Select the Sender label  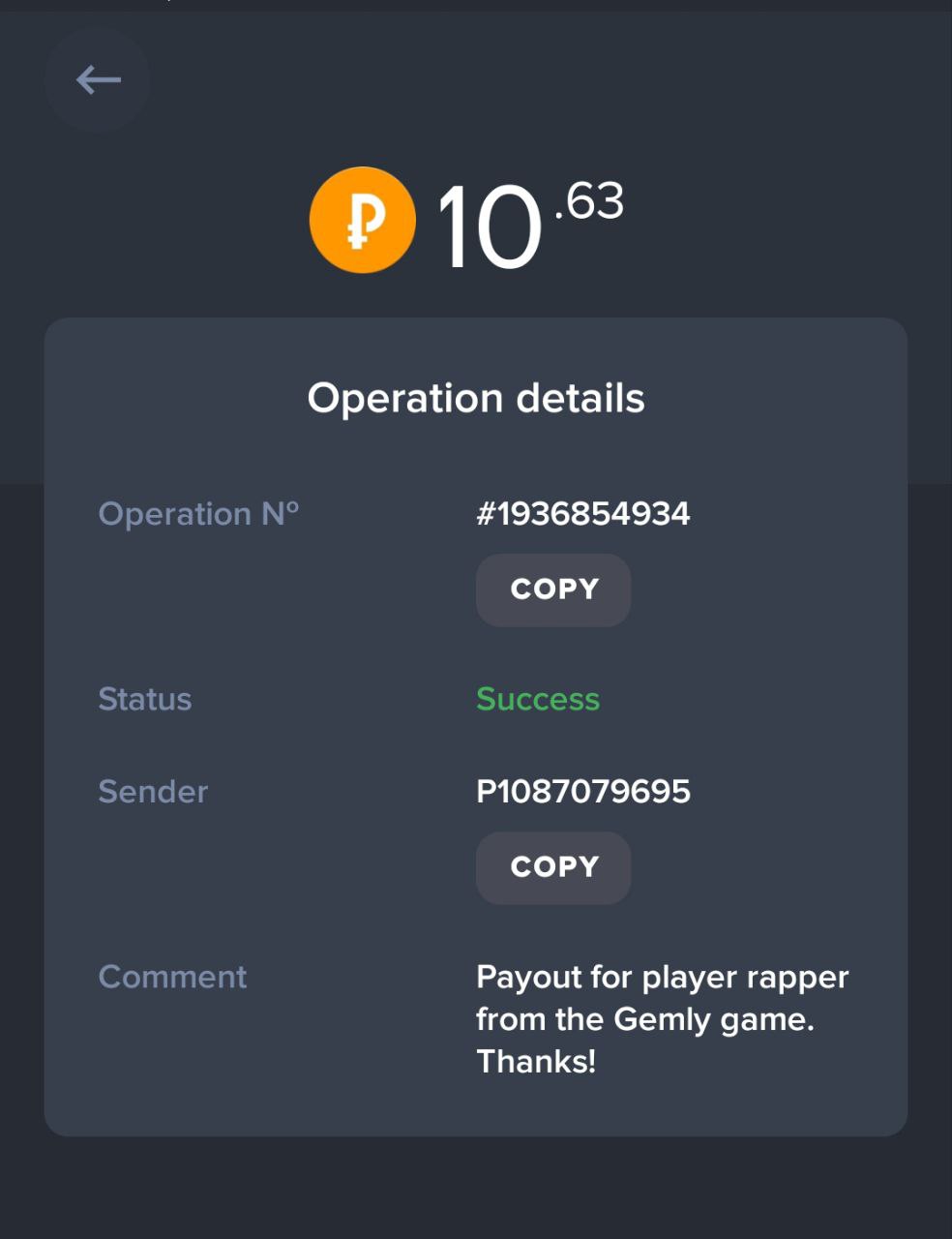click(153, 792)
